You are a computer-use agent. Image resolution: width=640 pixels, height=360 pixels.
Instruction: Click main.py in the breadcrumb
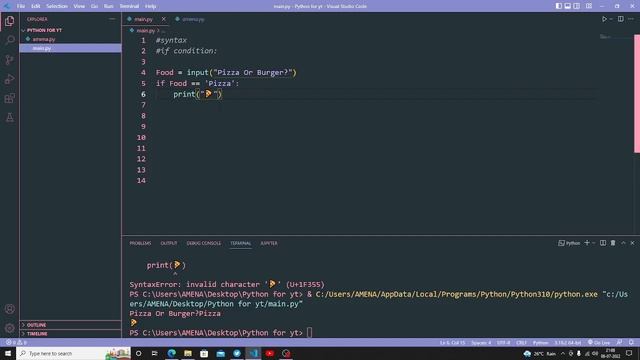(x=145, y=31)
